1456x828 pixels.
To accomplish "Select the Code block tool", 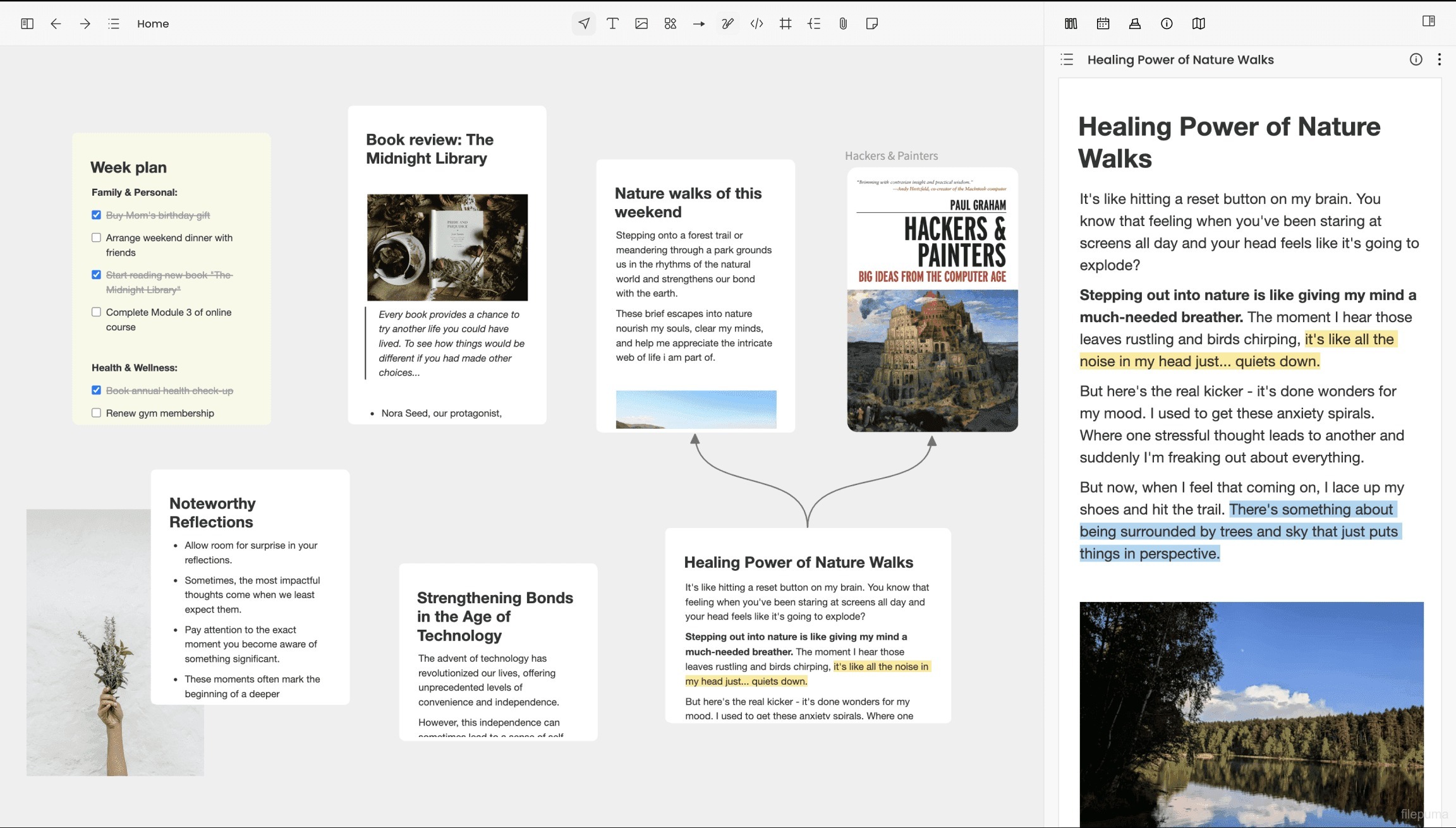I will tap(756, 23).
